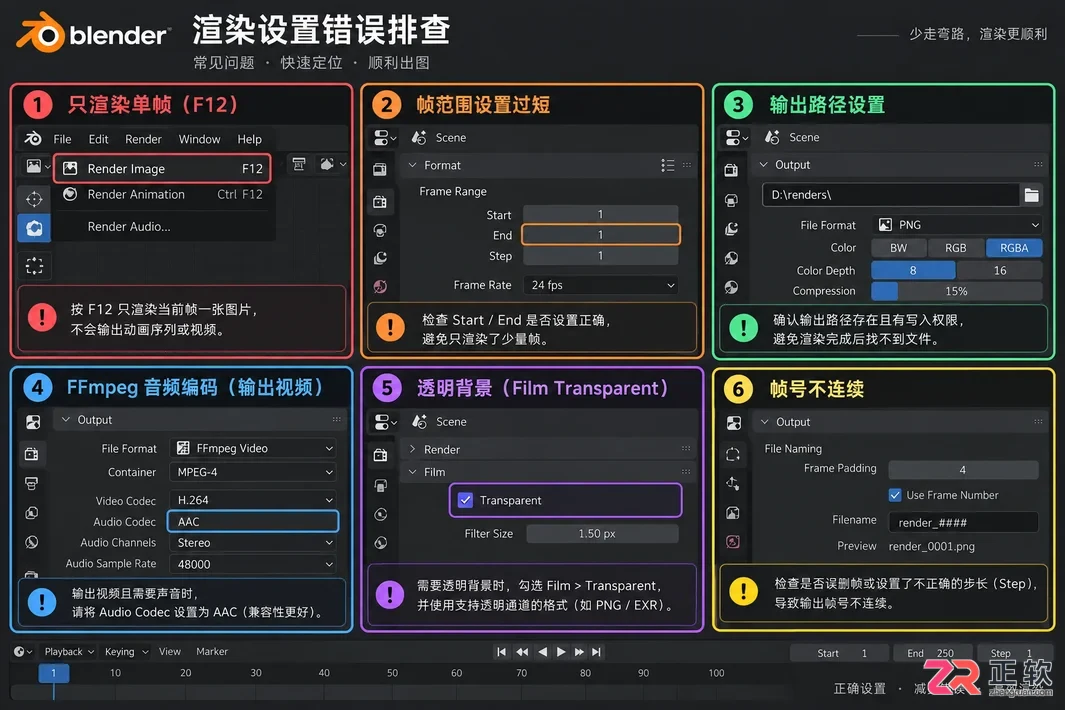Click the Blender logo in the menu bar
This screenshot has height=710, width=1065.
click(33, 139)
